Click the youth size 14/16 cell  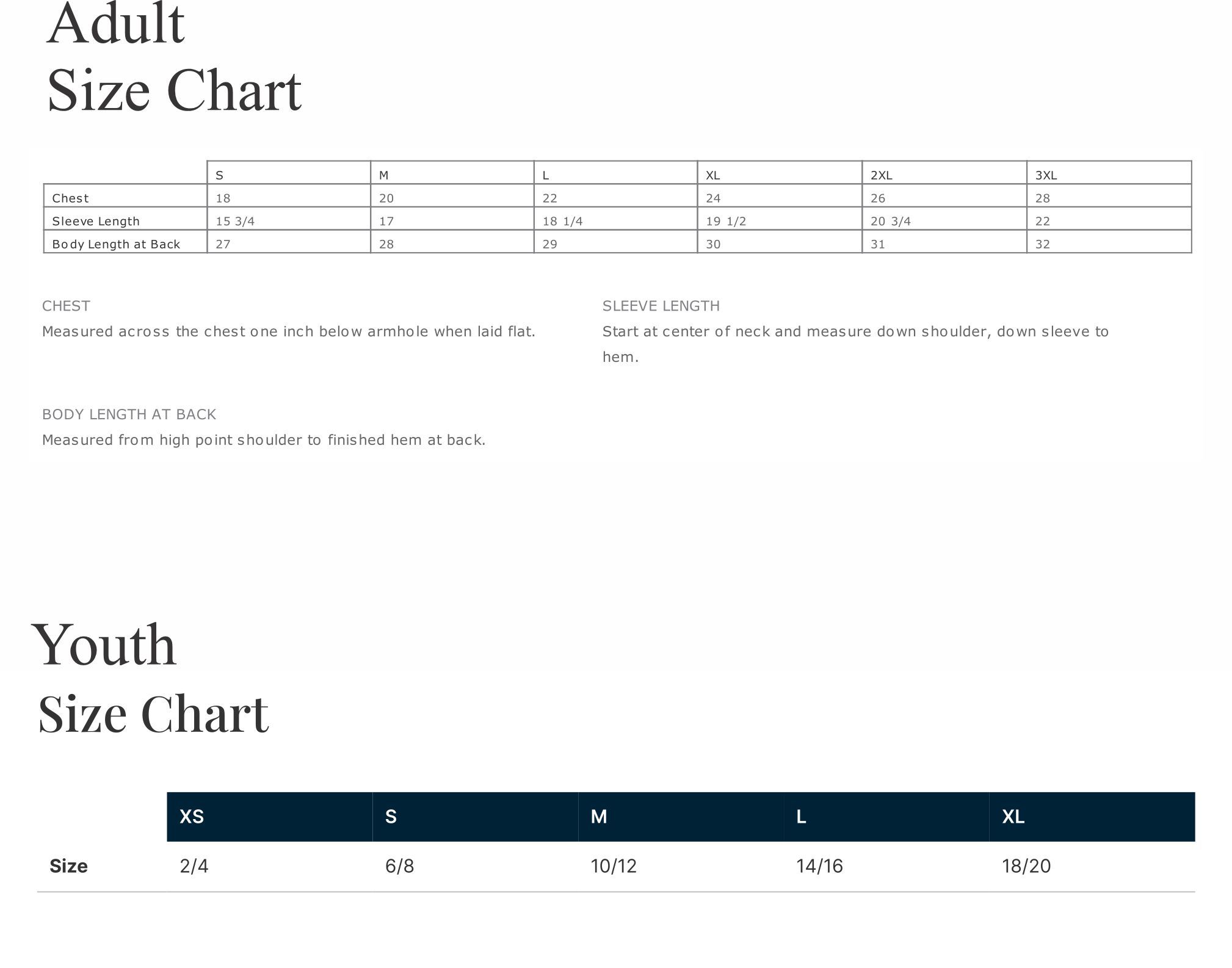pos(819,866)
